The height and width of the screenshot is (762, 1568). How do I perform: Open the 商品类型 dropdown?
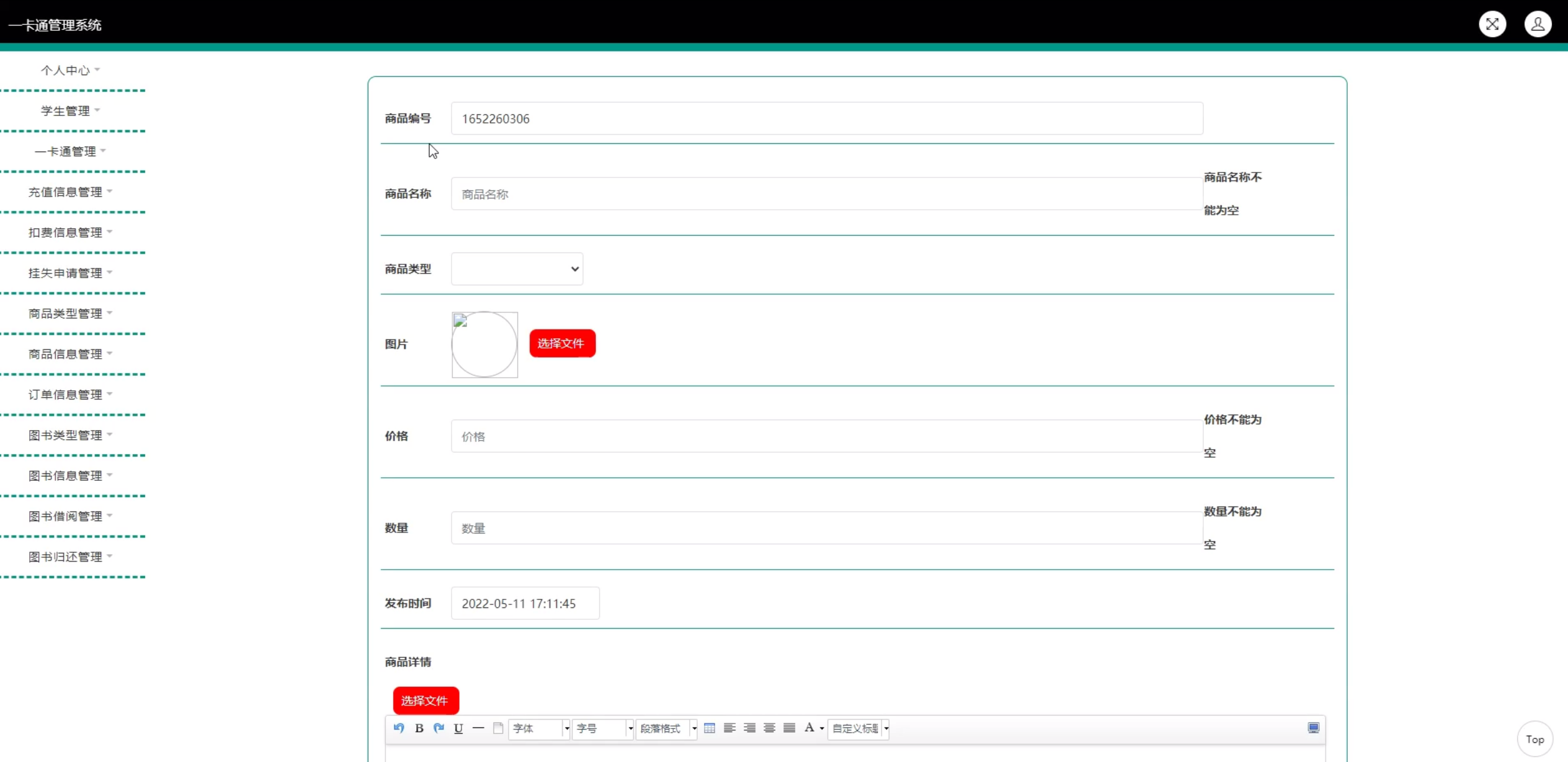517,269
